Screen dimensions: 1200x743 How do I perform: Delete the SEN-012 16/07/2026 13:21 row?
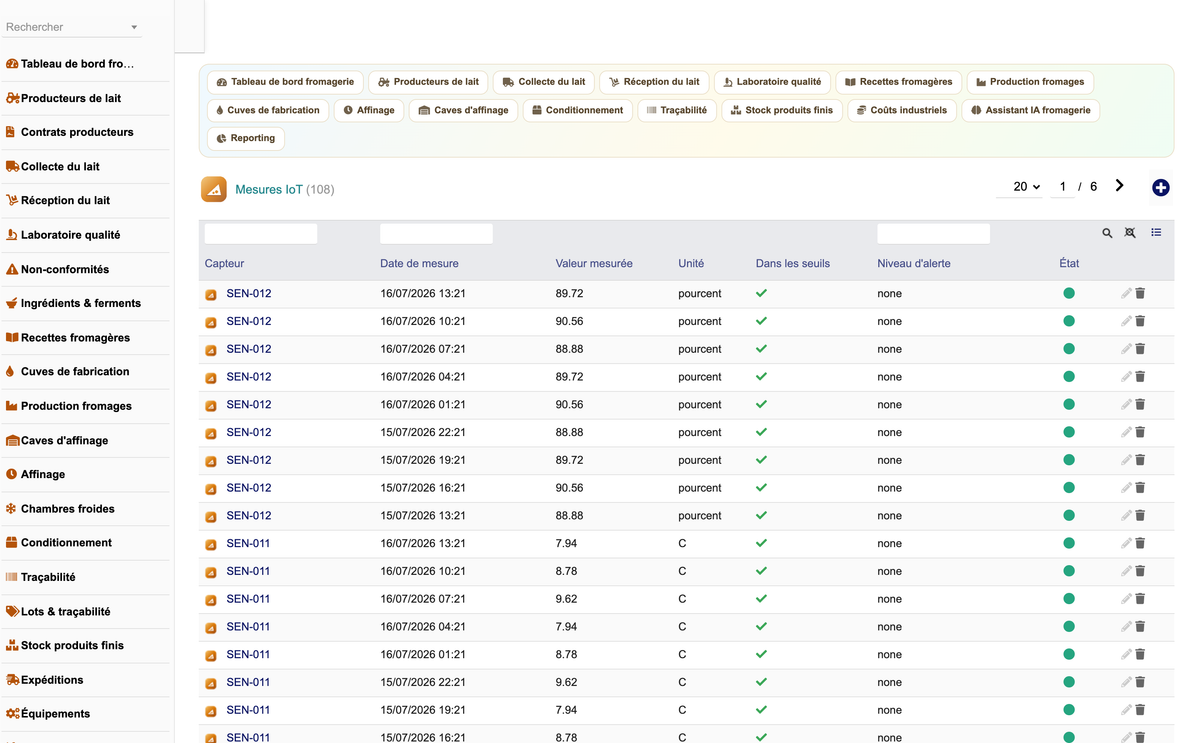(1140, 294)
